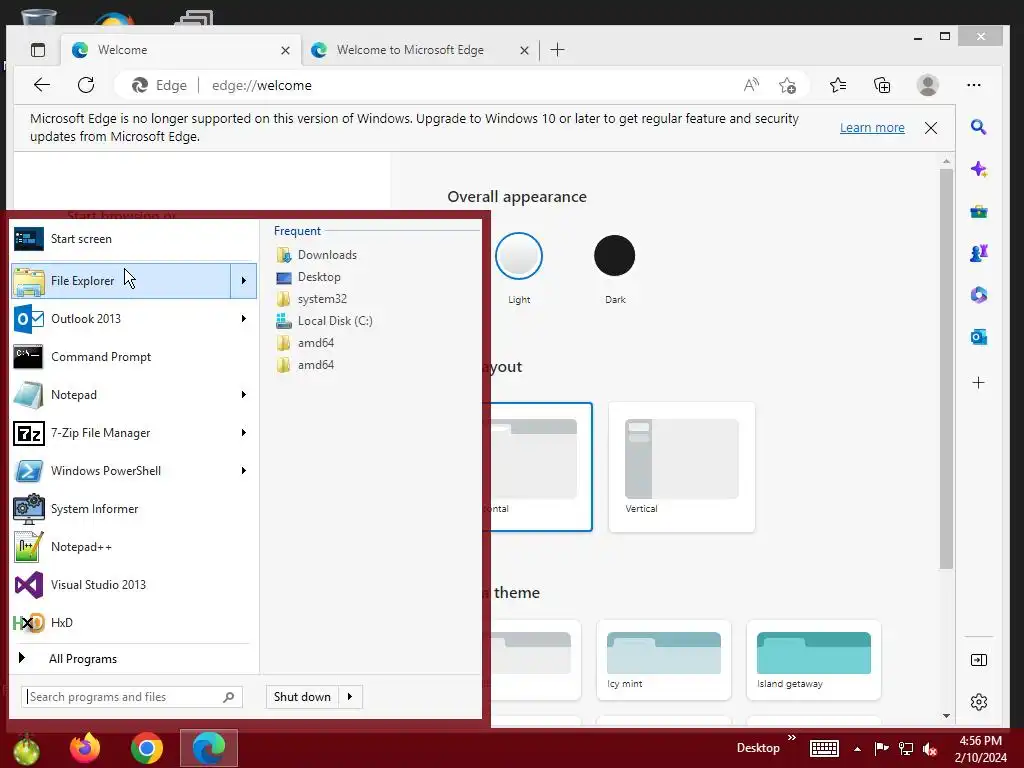Open the Outlook sidebar icon
Image resolution: width=1024 pixels, height=768 pixels.
click(978, 337)
